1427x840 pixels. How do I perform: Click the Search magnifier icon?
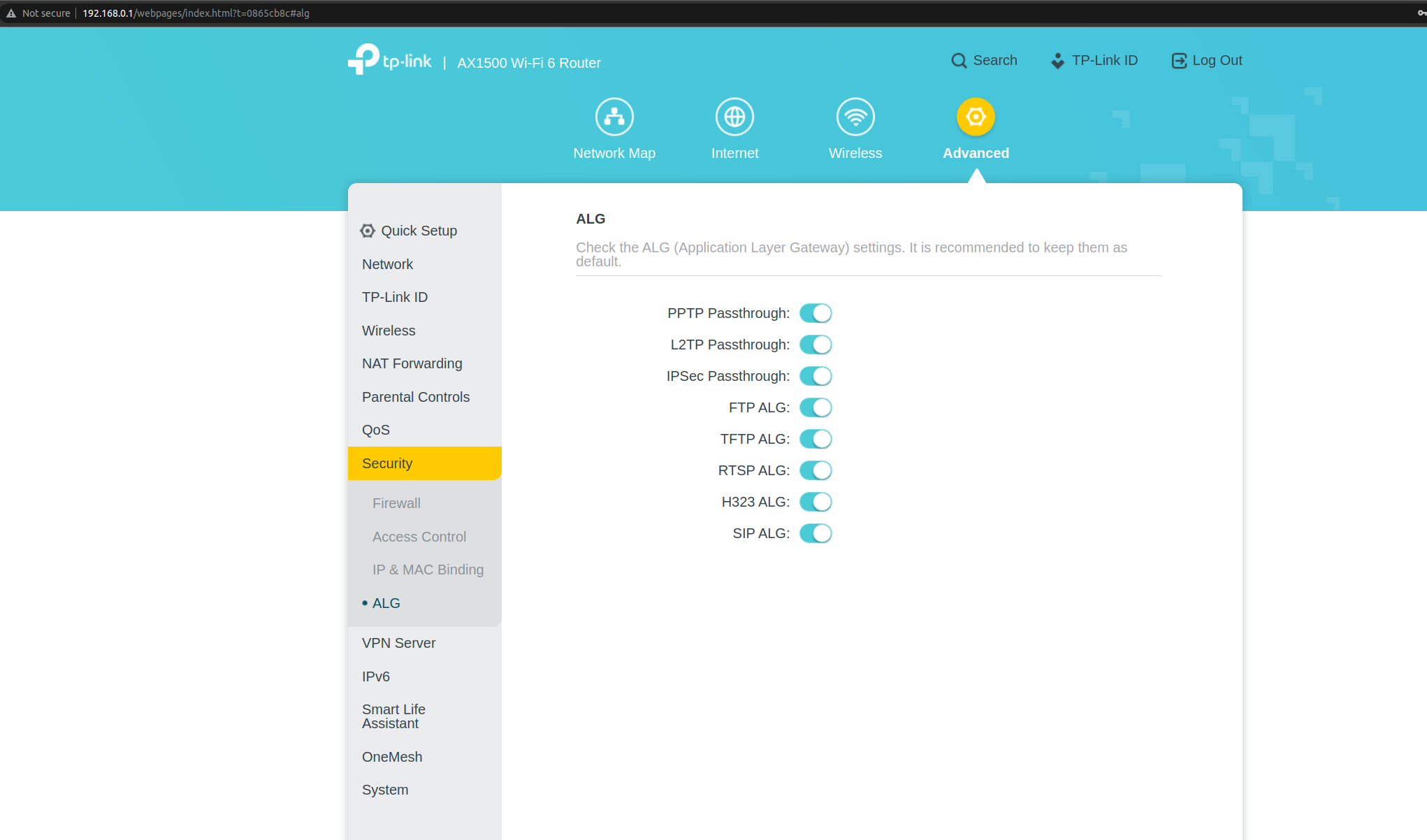(x=959, y=61)
